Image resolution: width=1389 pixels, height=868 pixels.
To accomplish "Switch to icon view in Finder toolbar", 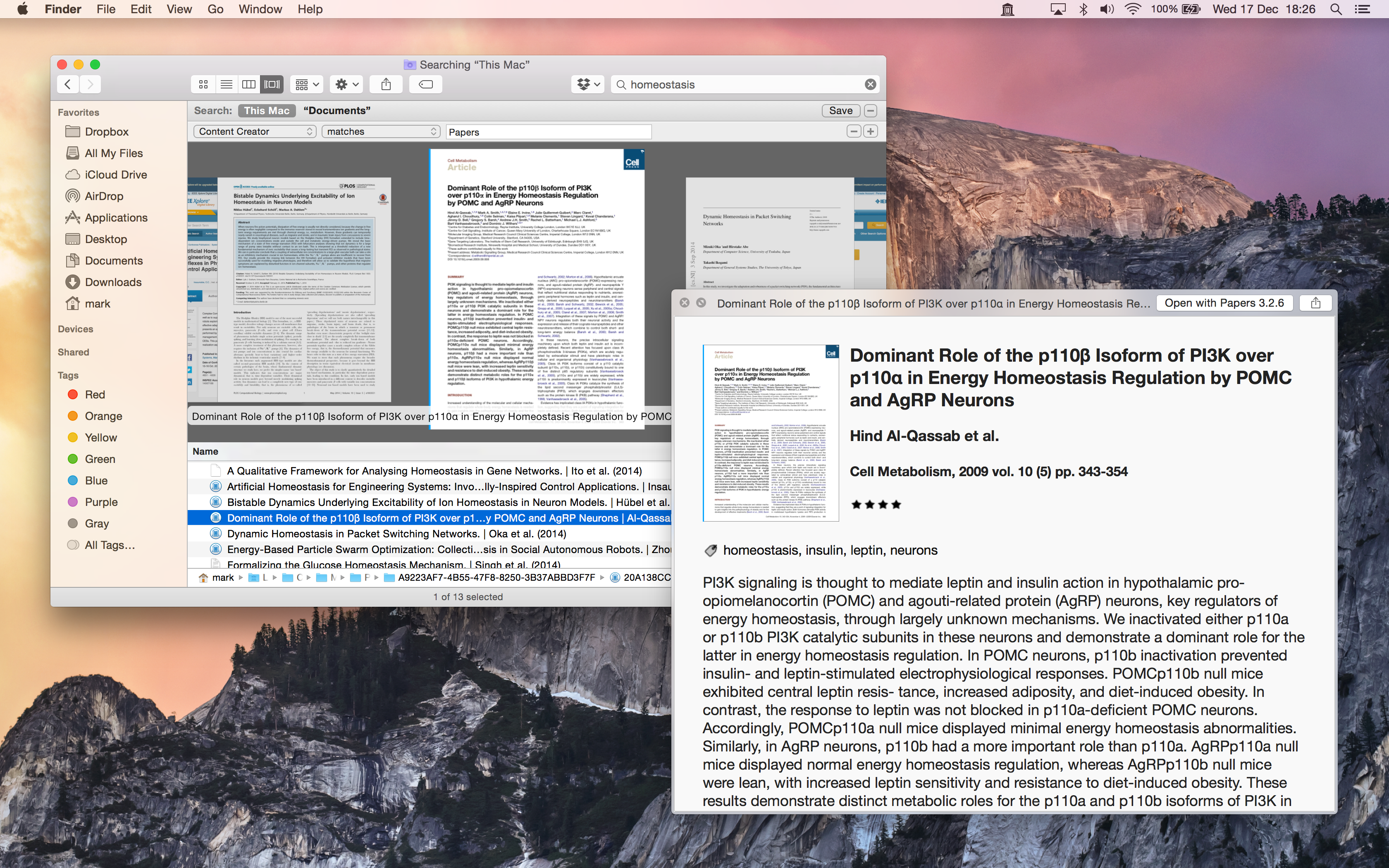I will click(203, 84).
